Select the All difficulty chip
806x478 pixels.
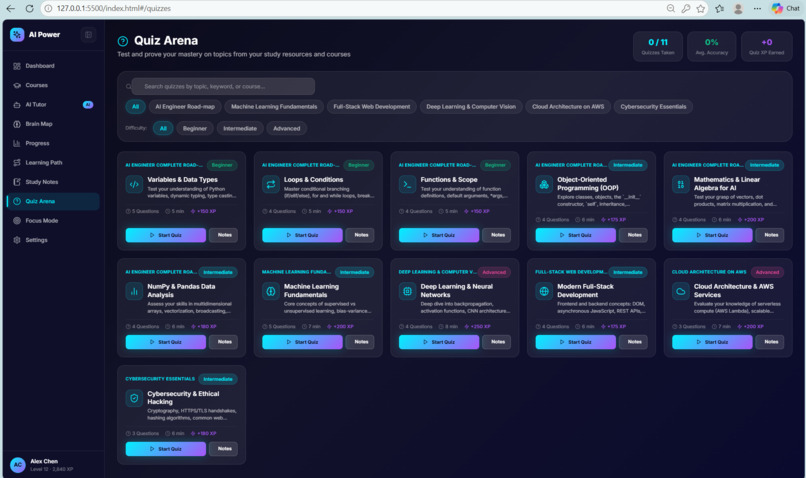click(x=163, y=128)
